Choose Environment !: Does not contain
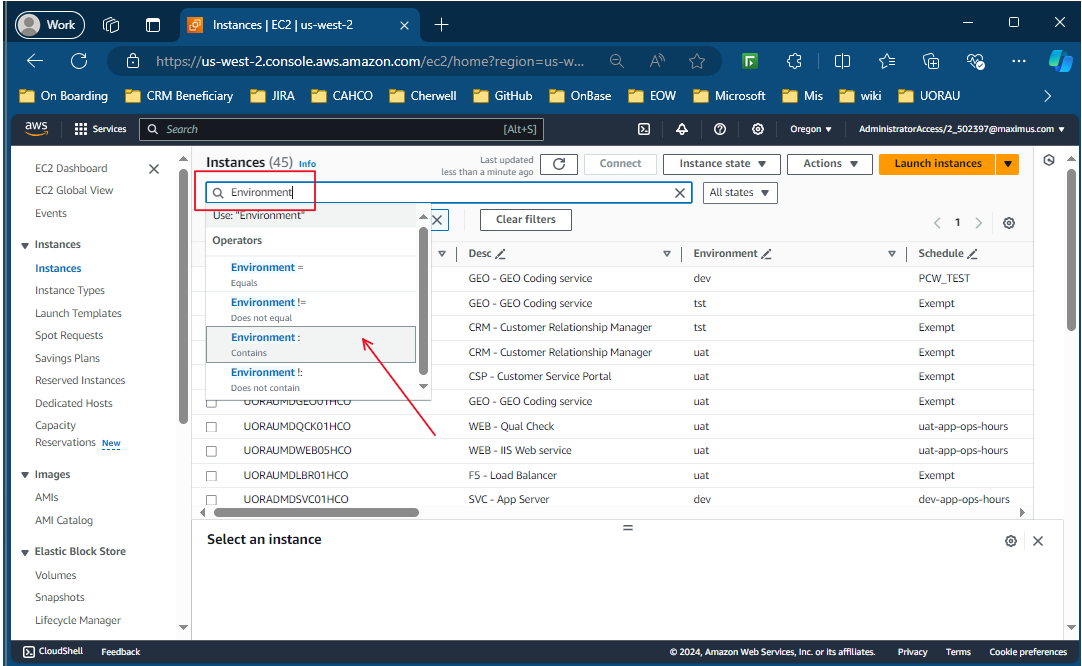 coord(311,380)
